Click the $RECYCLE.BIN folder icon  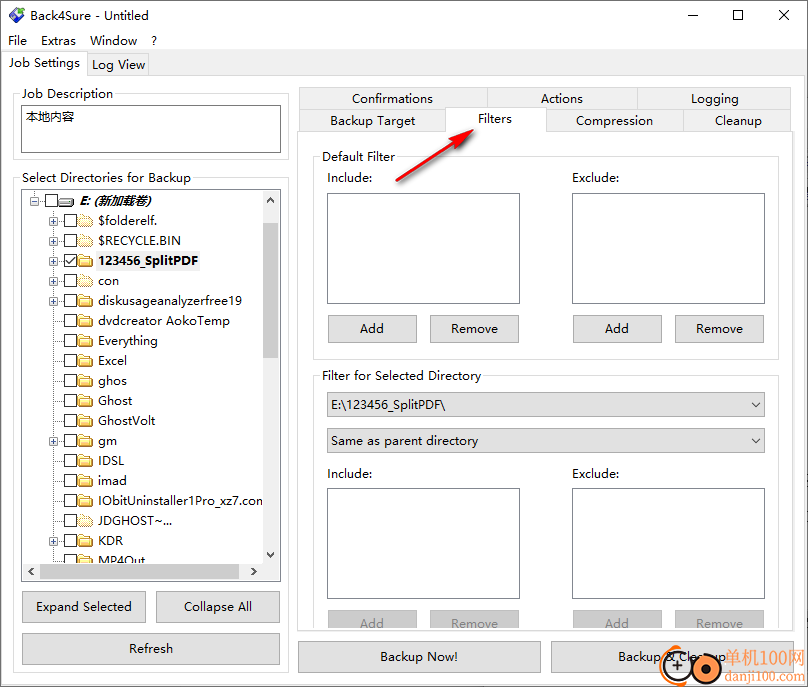86,241
